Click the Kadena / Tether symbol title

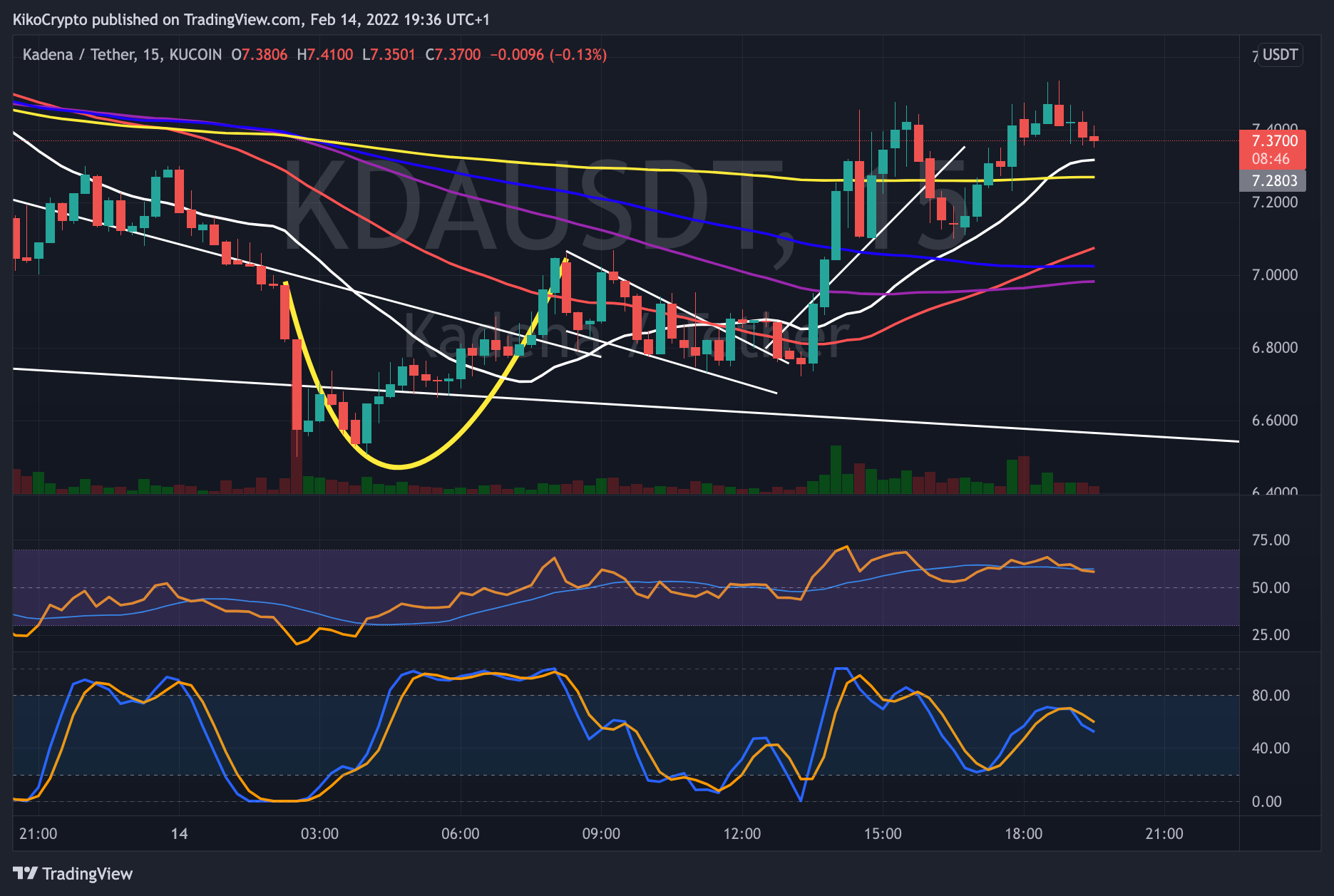click(123, 55)
